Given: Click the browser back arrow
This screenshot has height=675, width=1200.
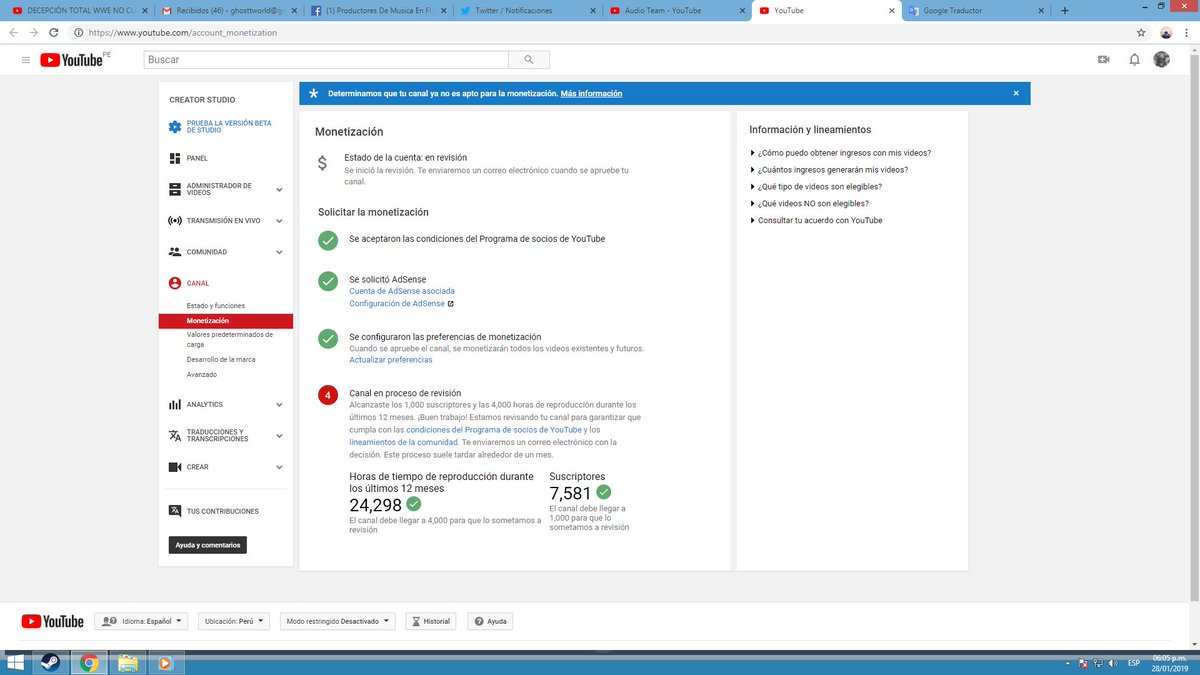Looking at the screenshot, I should [x=13, y=32].
